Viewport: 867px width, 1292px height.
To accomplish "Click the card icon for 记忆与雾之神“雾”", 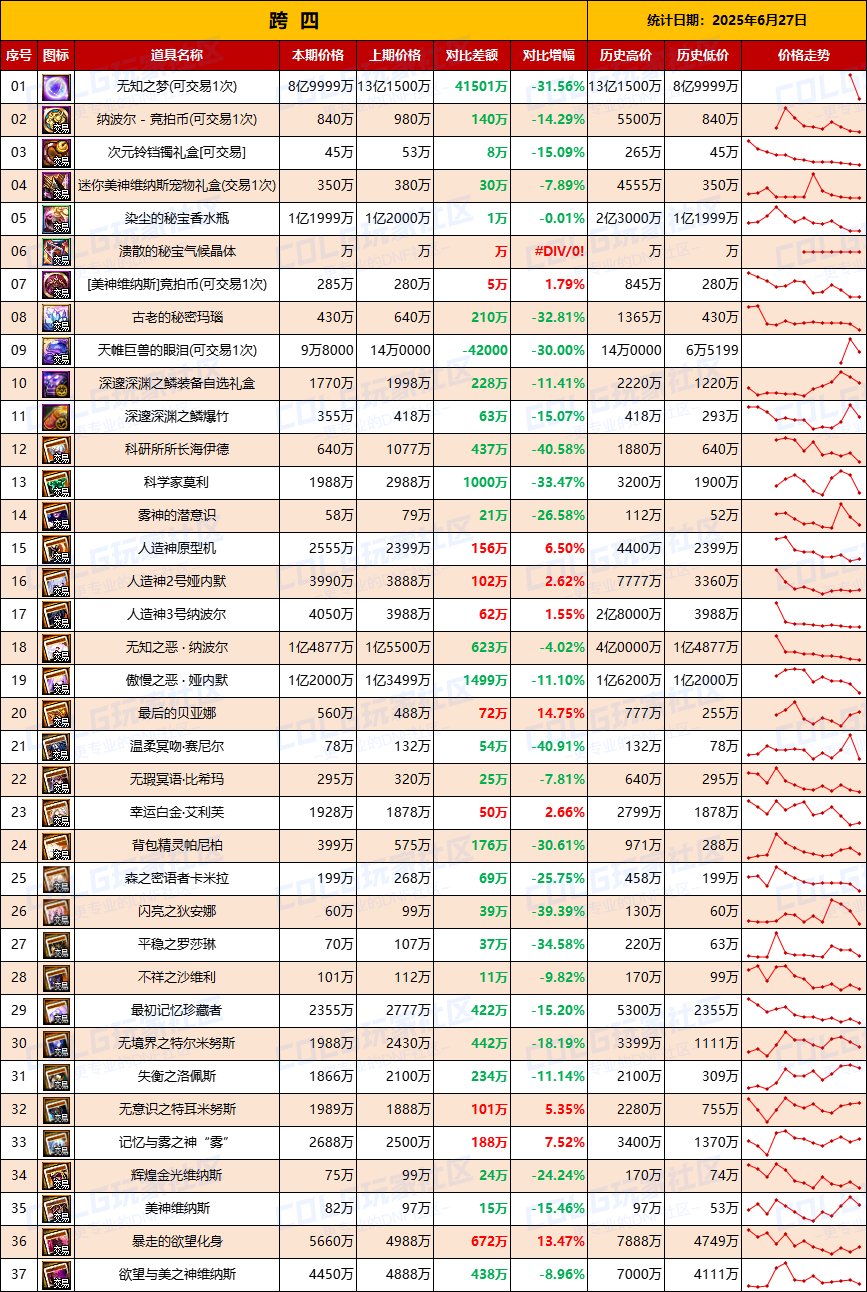I will tap(56, 1143).
